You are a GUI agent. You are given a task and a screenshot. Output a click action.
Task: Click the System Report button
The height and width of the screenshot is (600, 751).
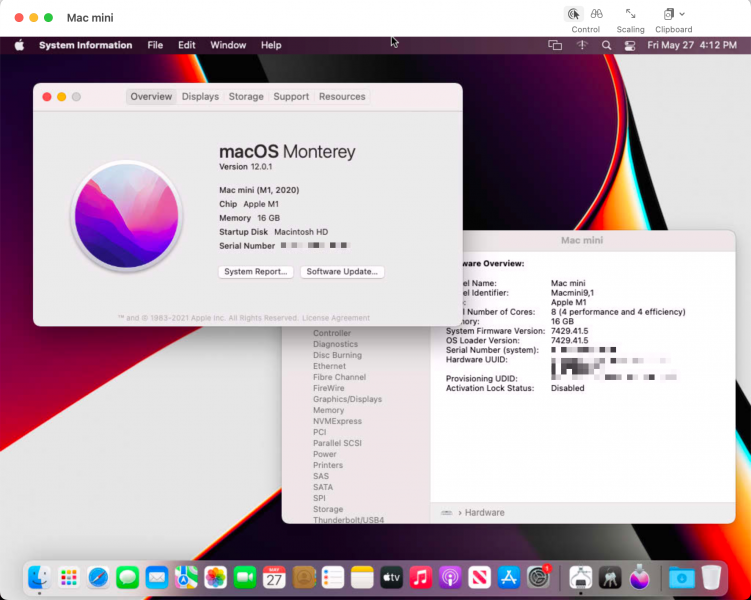pyautogui.click(x=256, y=272)
